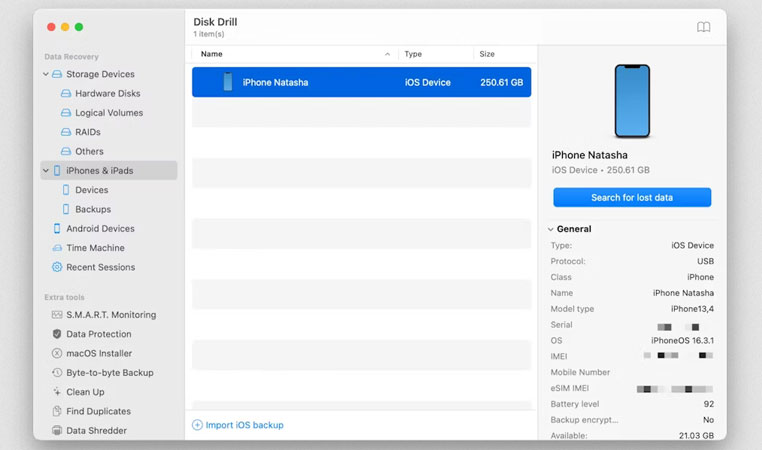
Task: Click the Find Duplicates icon
Action: point(57,411)
